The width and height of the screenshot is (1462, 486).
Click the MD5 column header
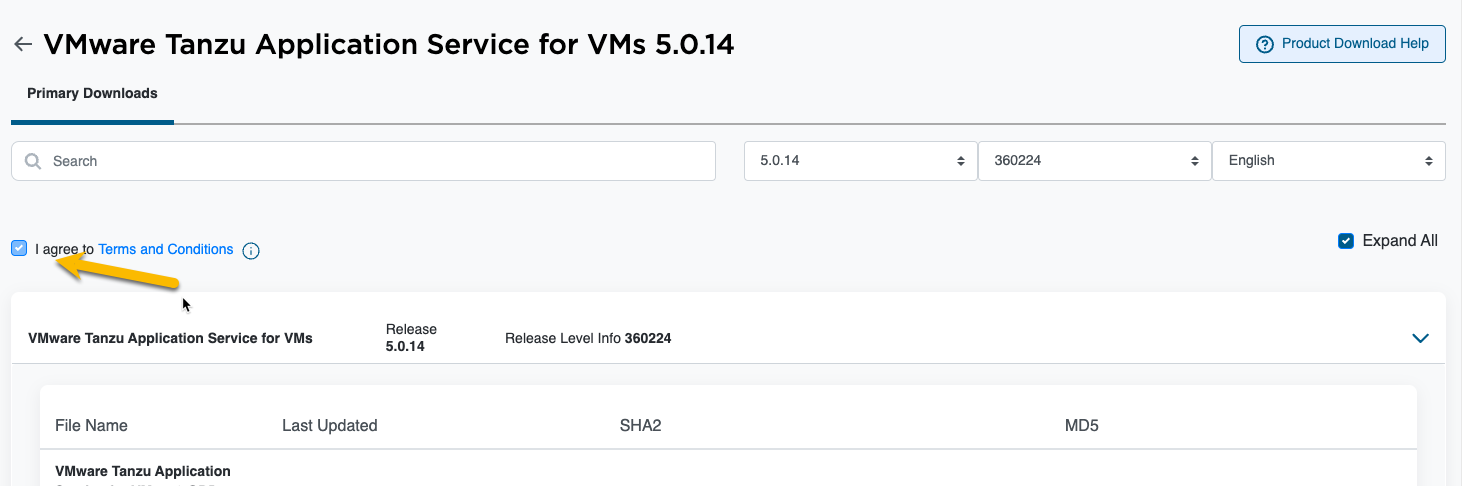(x=1082, y=425)
